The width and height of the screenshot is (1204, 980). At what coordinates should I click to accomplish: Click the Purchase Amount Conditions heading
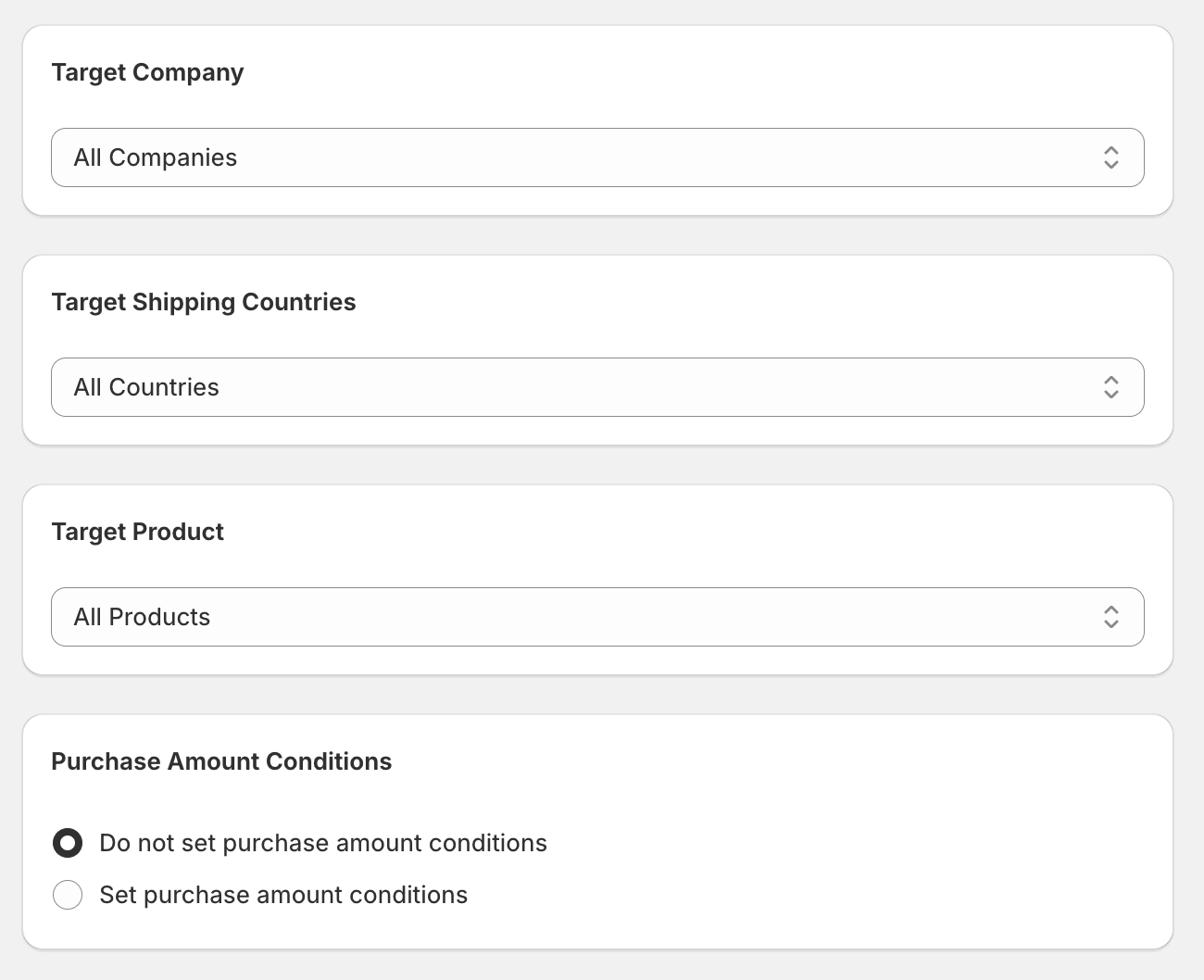pyautogui.click(x=221, y=761)
